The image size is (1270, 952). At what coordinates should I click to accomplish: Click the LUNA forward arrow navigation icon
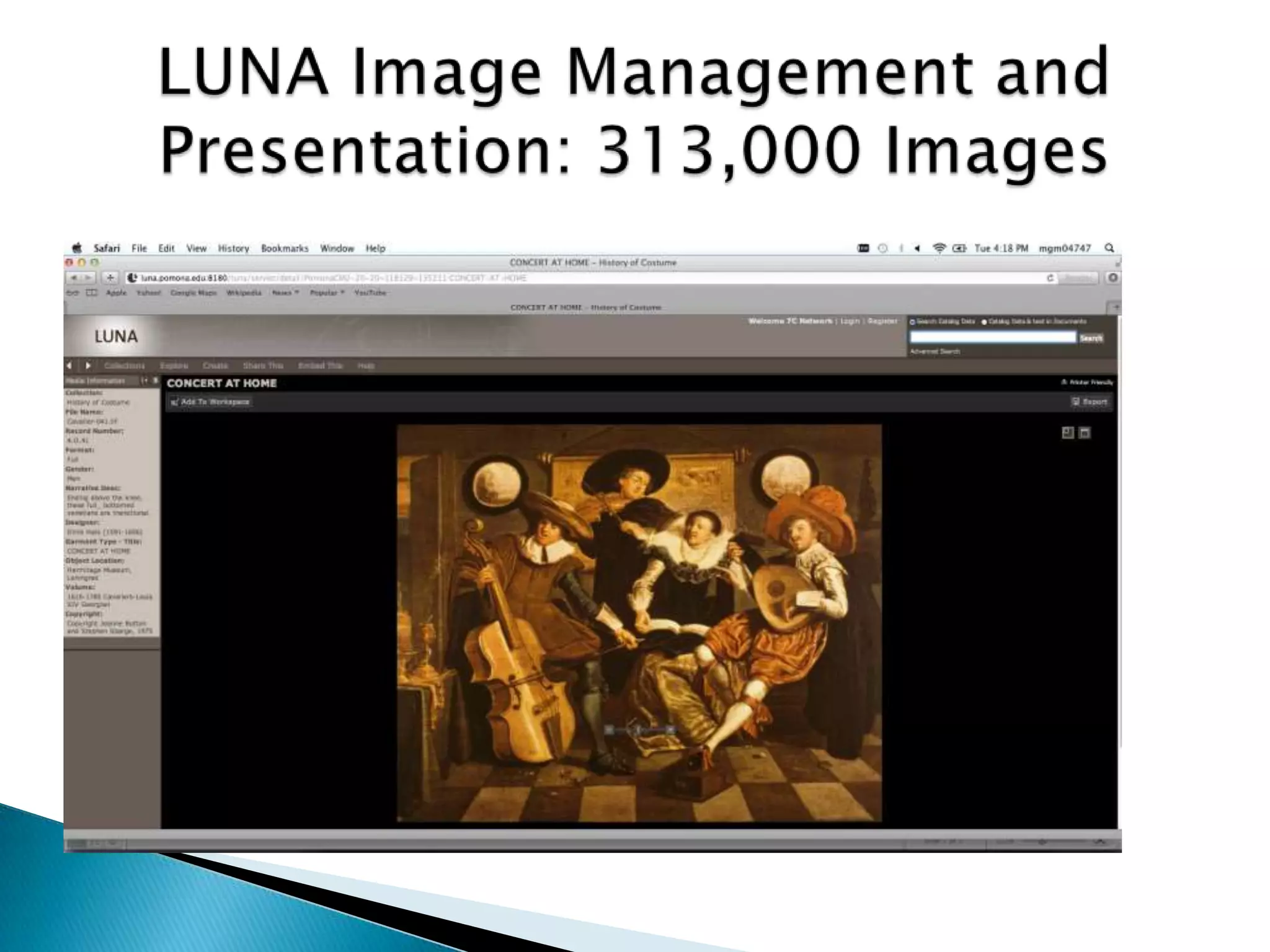point(88,366)
